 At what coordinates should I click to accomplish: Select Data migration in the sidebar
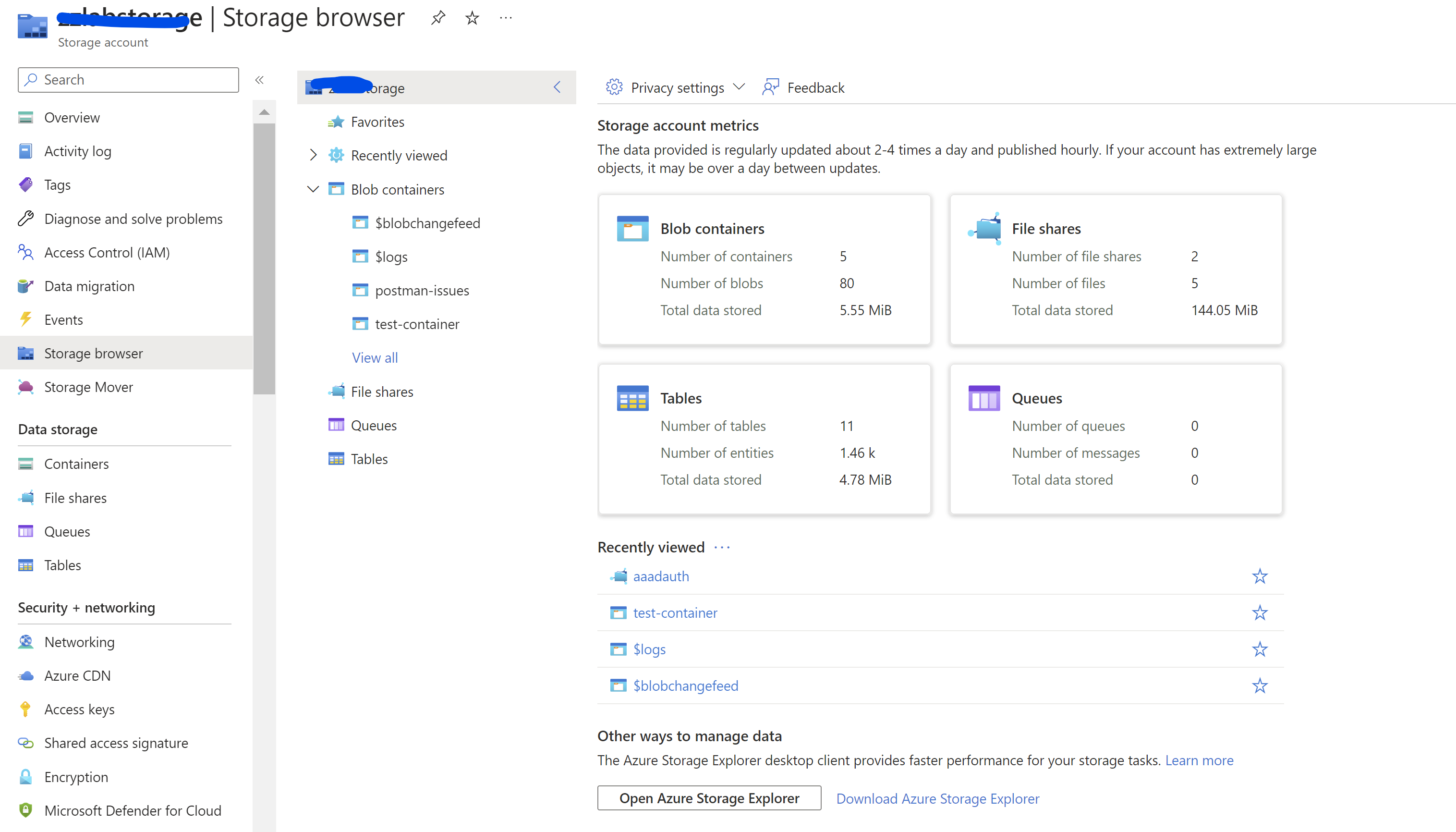(x=89, y=286)
